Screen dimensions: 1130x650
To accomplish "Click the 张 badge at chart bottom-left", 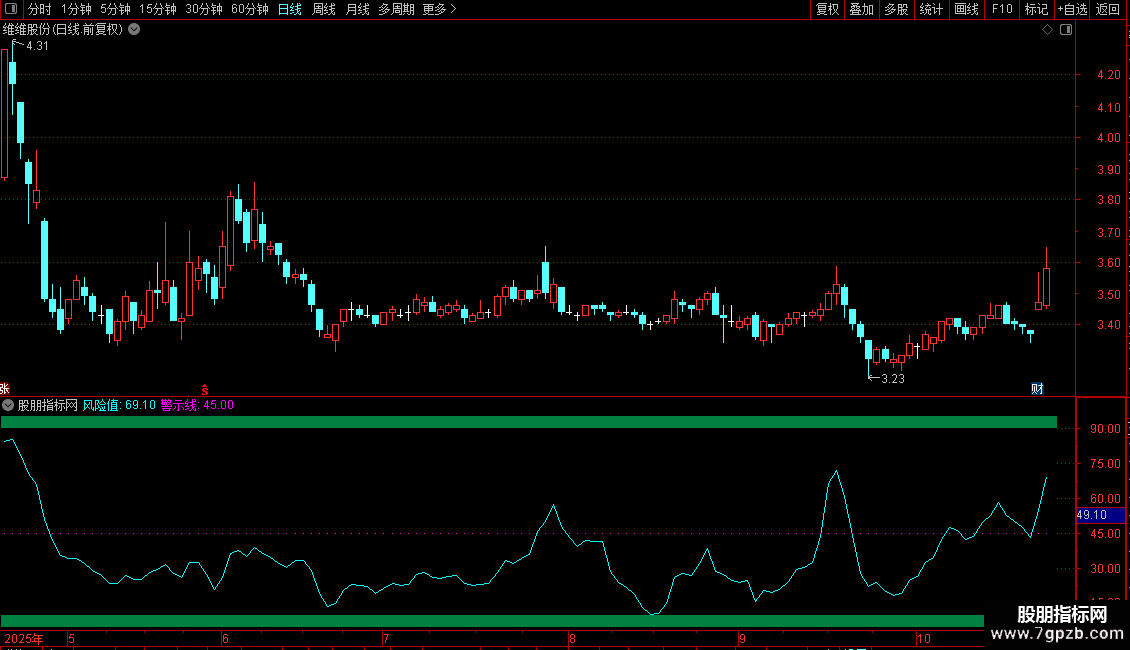I will [x=5, y=388].
